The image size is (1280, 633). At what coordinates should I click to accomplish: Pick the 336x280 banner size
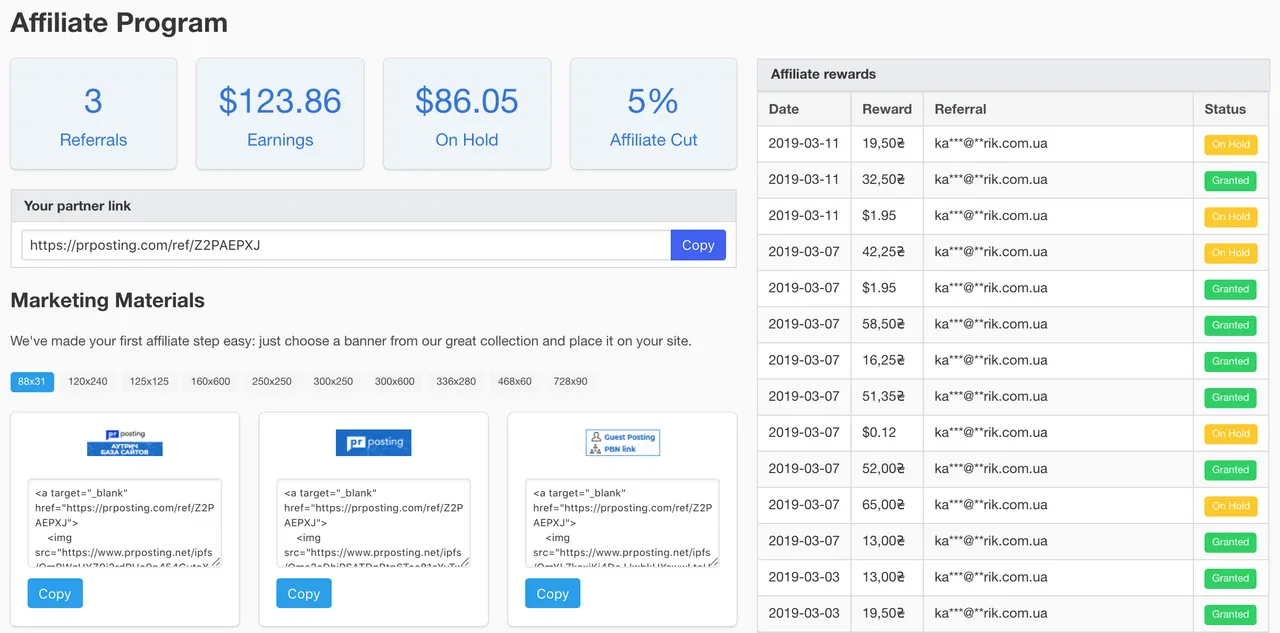click(x=456, y=381)
